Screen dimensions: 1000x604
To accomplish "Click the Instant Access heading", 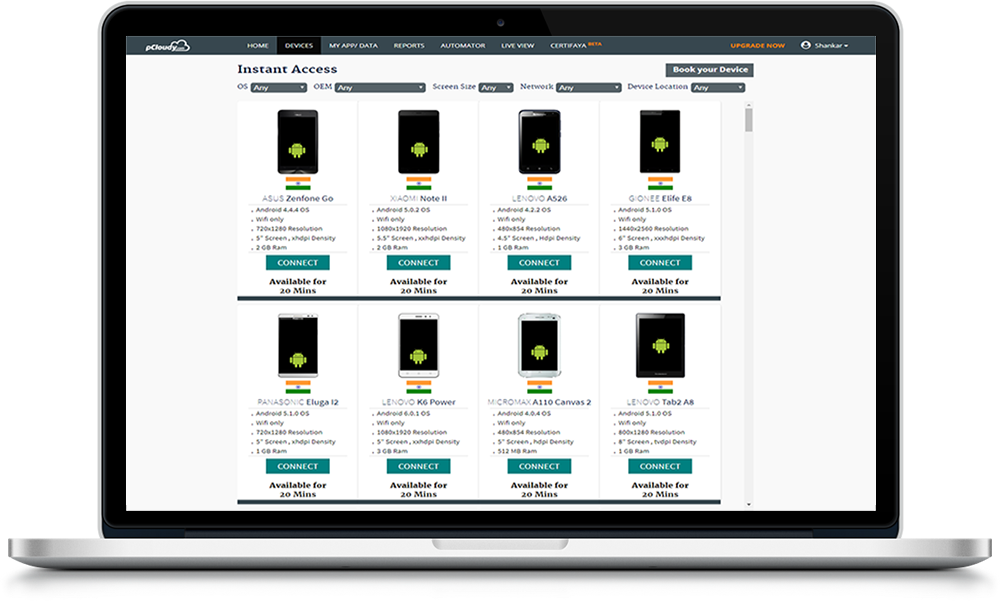I will click(287, 69).
